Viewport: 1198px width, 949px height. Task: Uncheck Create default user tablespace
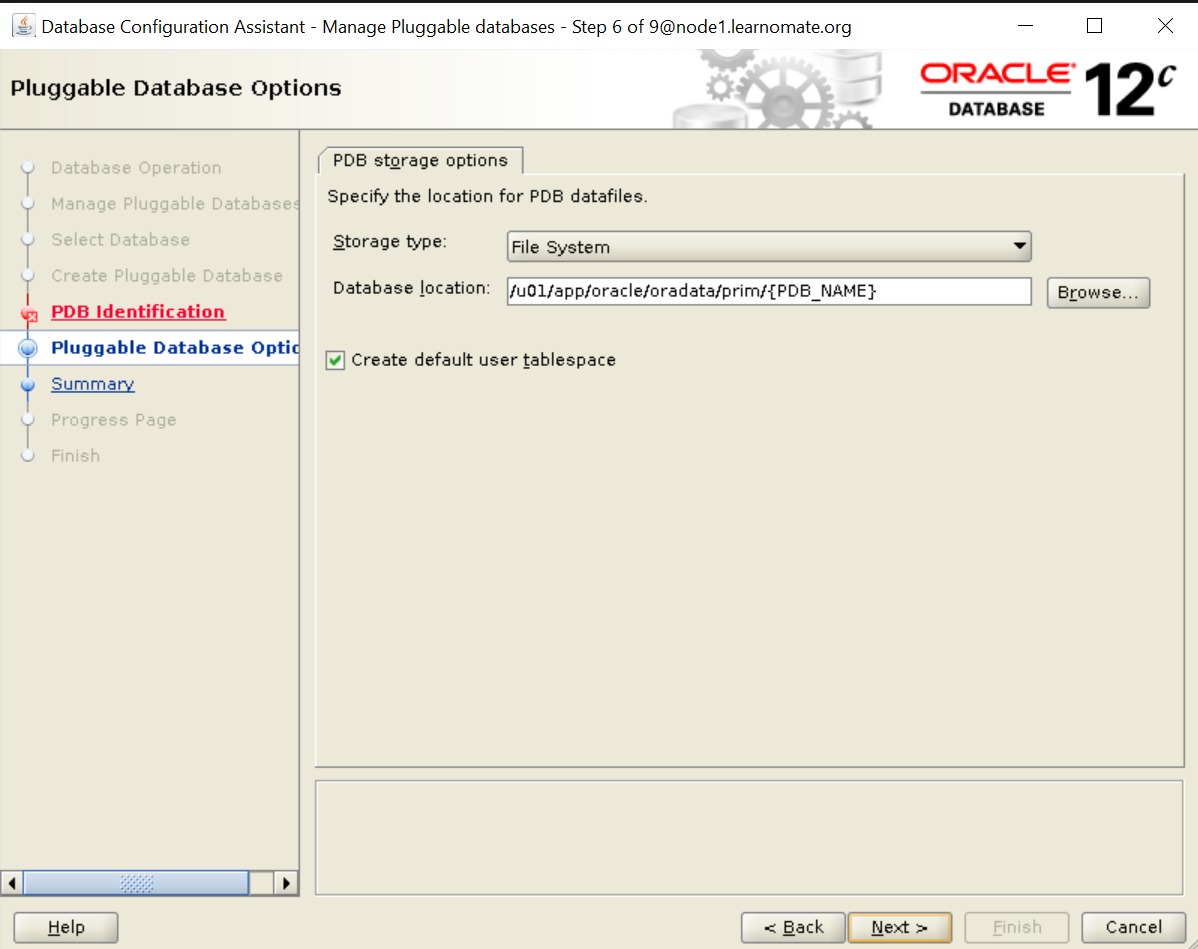point(336,360)
